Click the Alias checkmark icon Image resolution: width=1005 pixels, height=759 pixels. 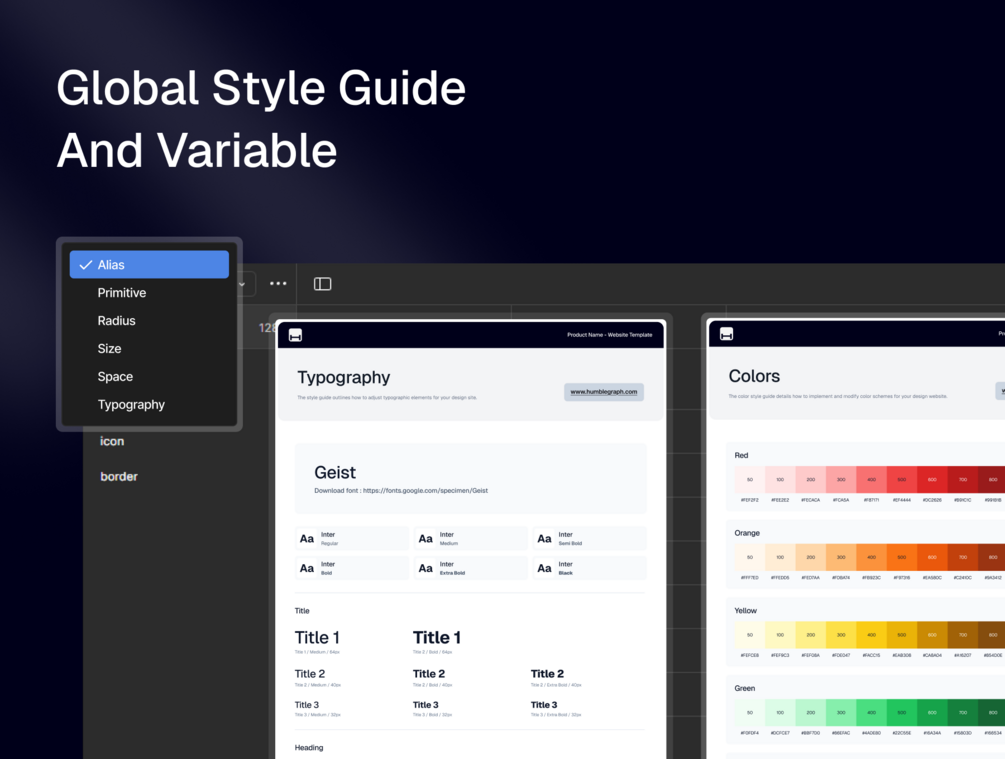(85, 265)
